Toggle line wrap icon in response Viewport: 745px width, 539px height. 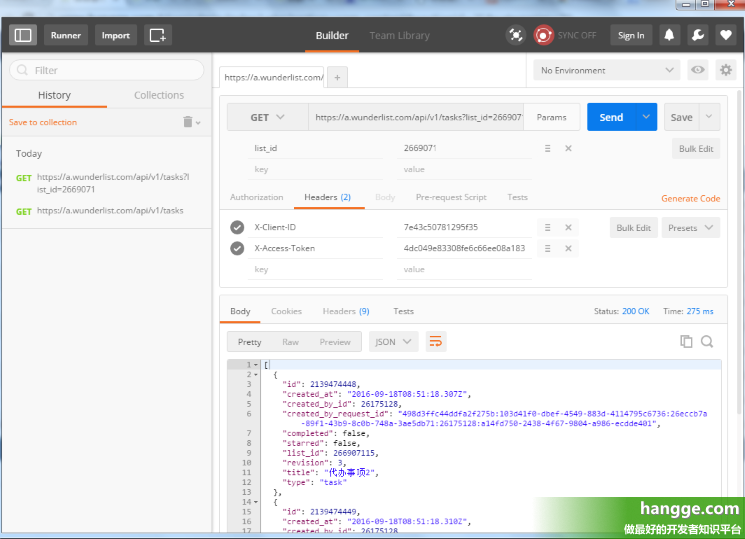point(436,341)
